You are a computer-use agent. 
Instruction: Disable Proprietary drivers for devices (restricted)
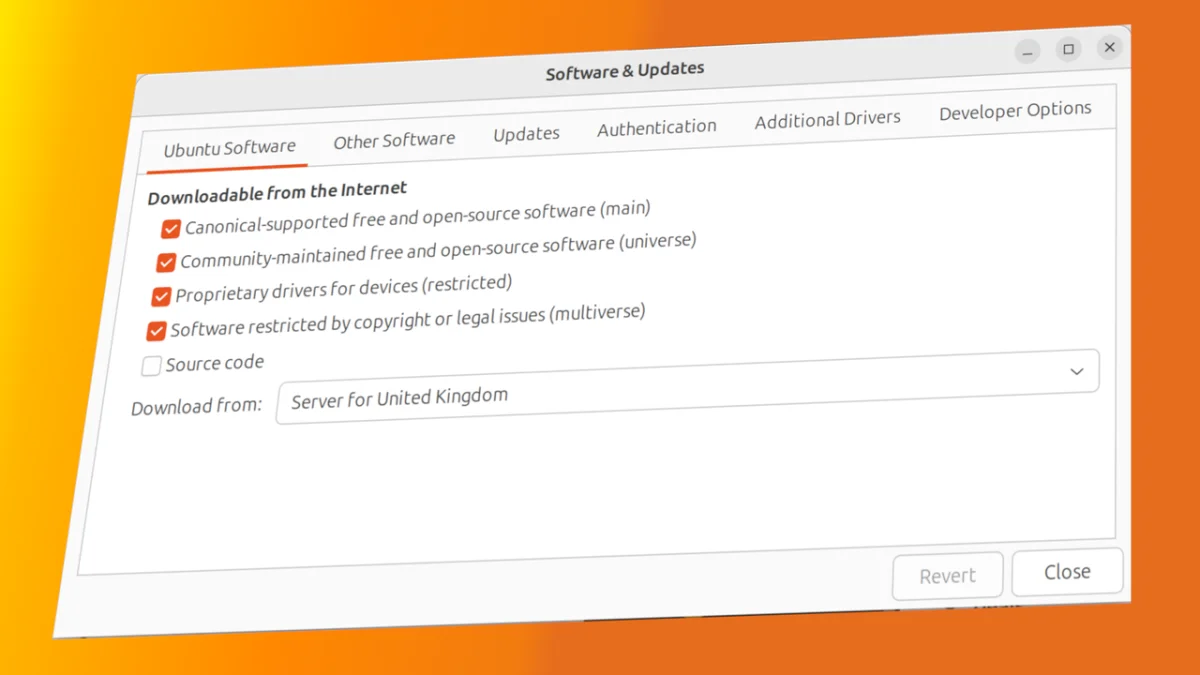pyautogui.click(x=161, y=297)
